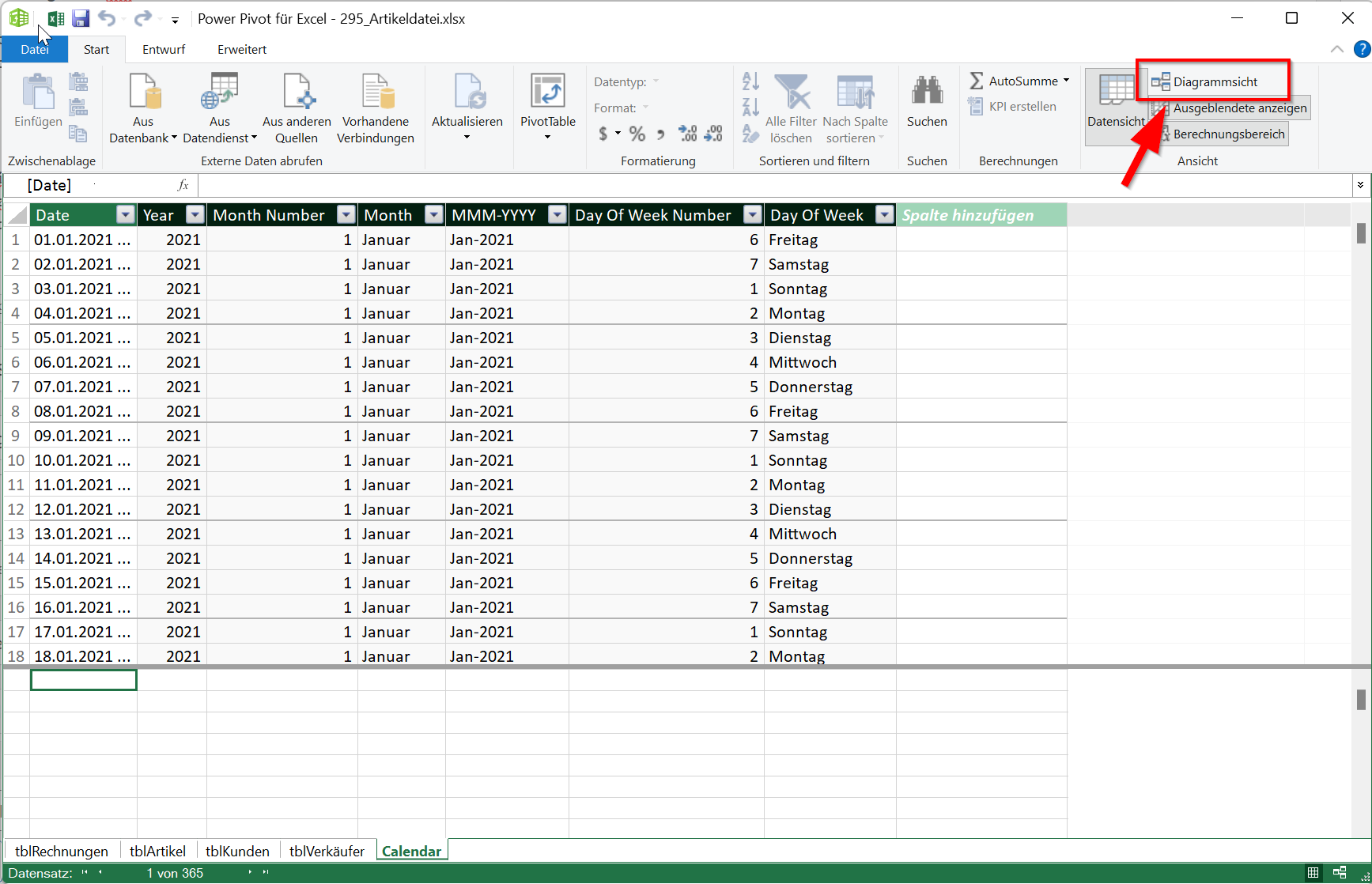The width and height of the screenshot is (1372, 884).
Task: Click KPI erstellen icon
Action: click(x=975, y=106)
